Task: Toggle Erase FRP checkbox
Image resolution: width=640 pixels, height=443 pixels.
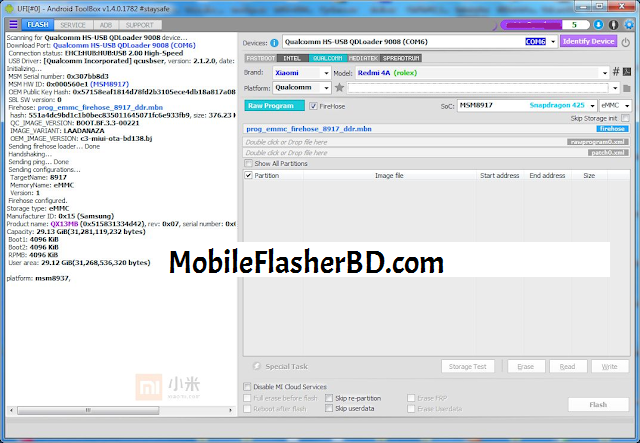Action: tap(411, 398)
